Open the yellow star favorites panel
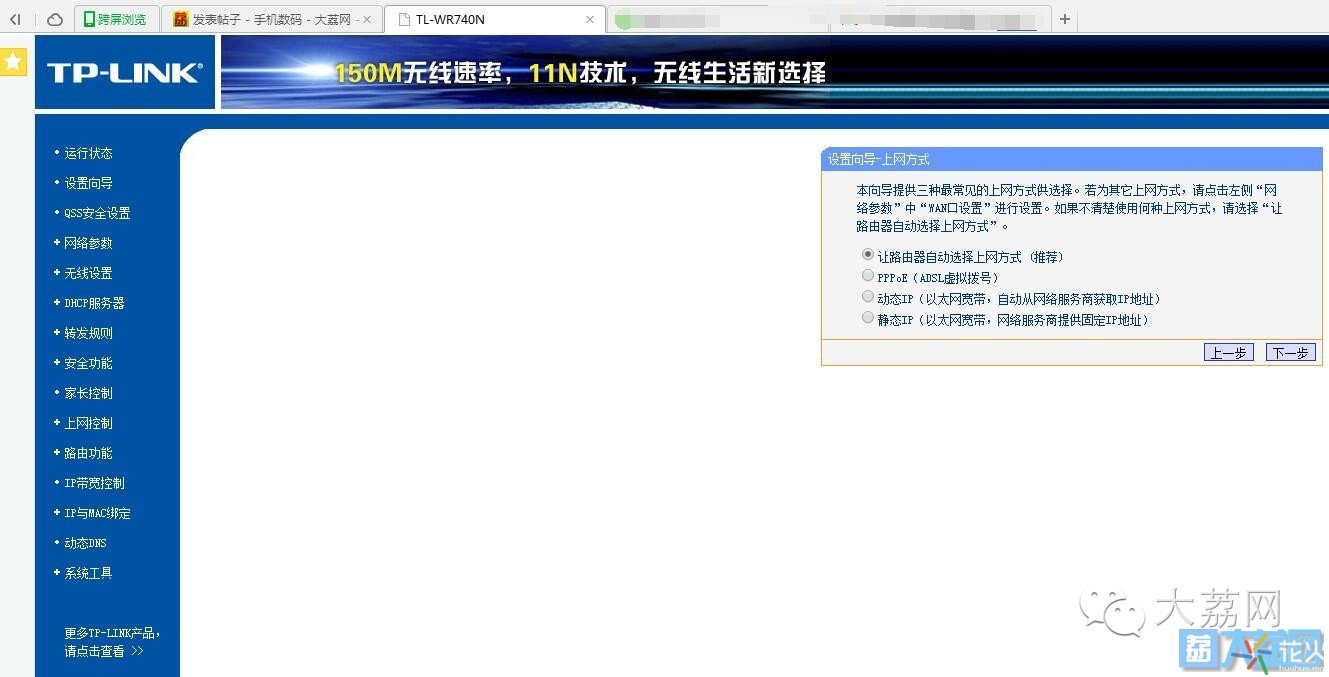This screenshot has width=1329, height=677. [x=13, y=61]
